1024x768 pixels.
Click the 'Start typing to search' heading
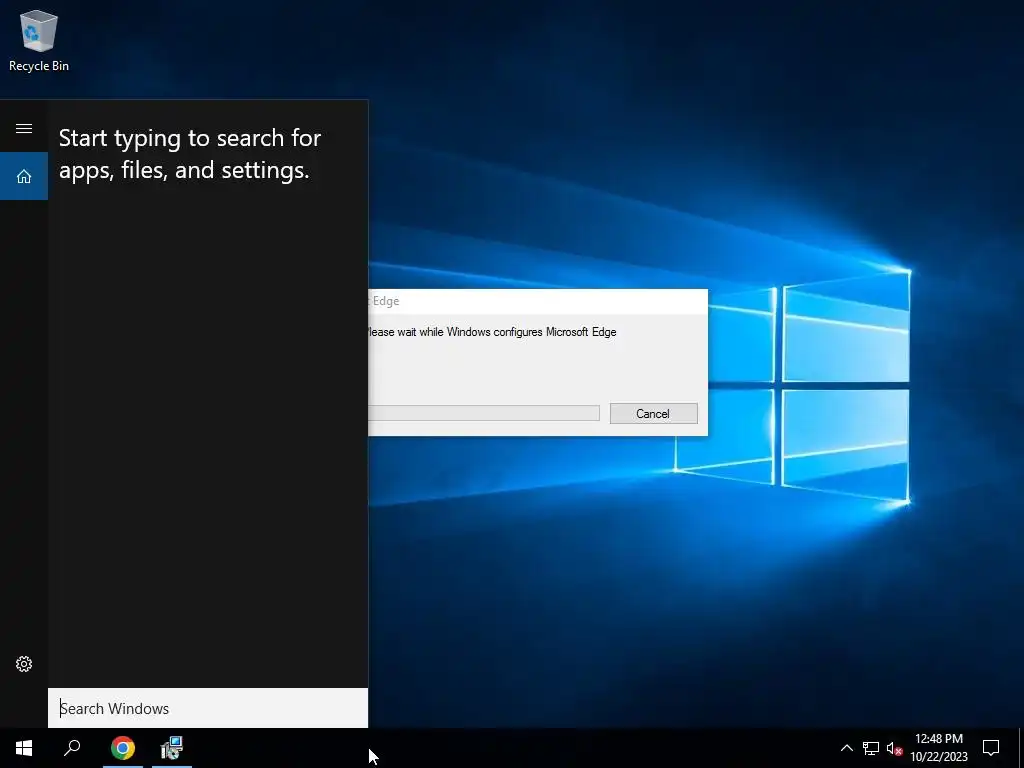tap(189, 154)
